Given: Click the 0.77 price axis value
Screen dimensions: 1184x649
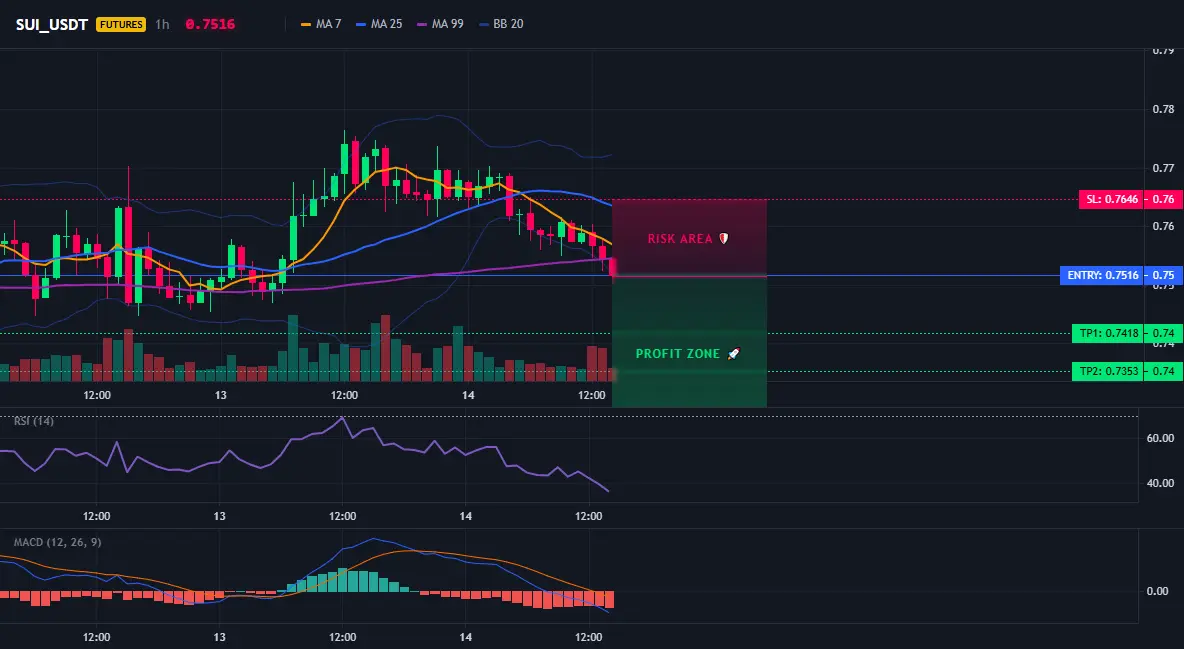Looking at the screenshot, I should (x=1163, y=168).
